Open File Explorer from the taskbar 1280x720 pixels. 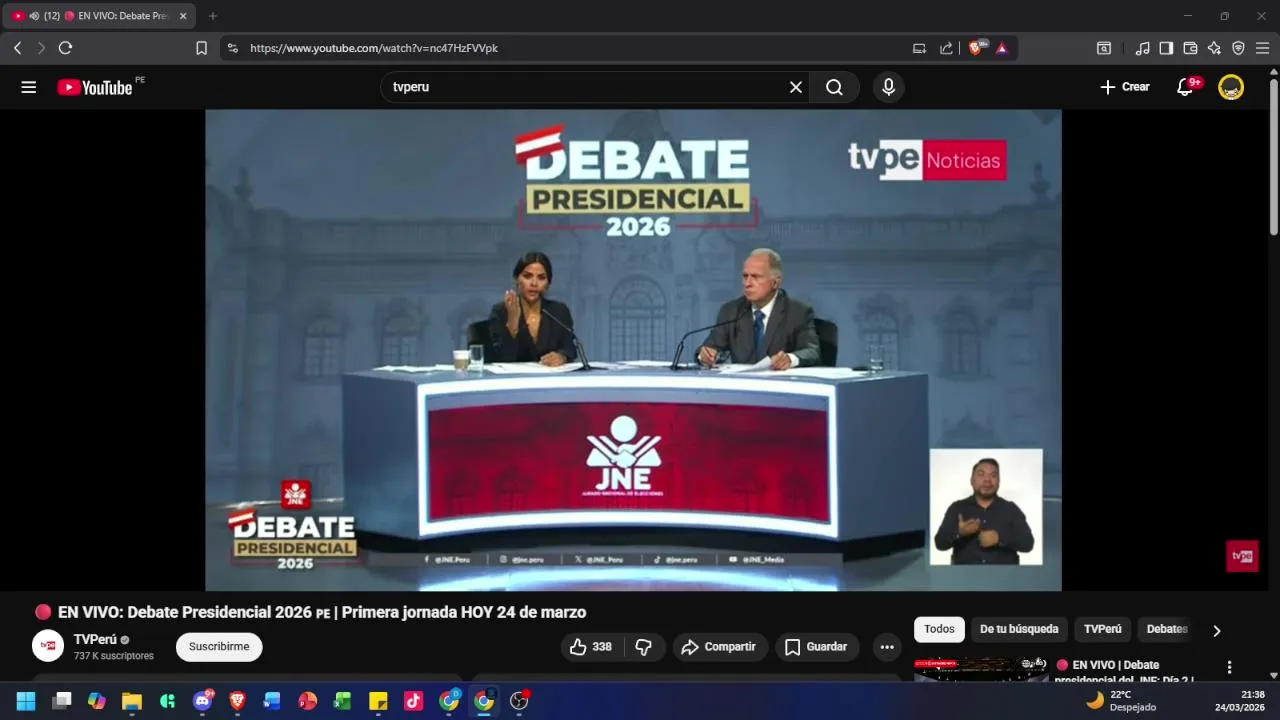tap(132, 701)
